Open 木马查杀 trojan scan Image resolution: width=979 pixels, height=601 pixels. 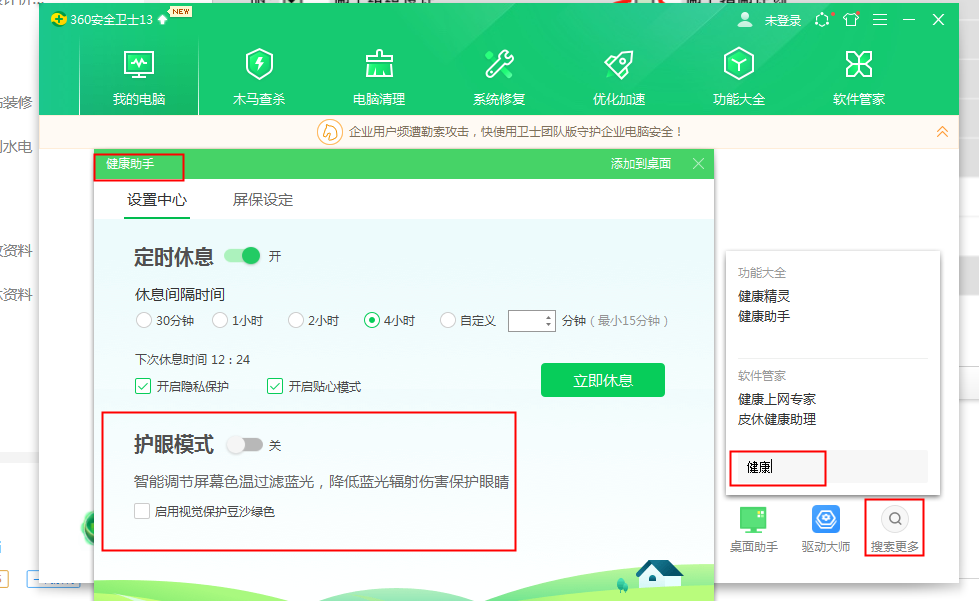coord(258,77)
